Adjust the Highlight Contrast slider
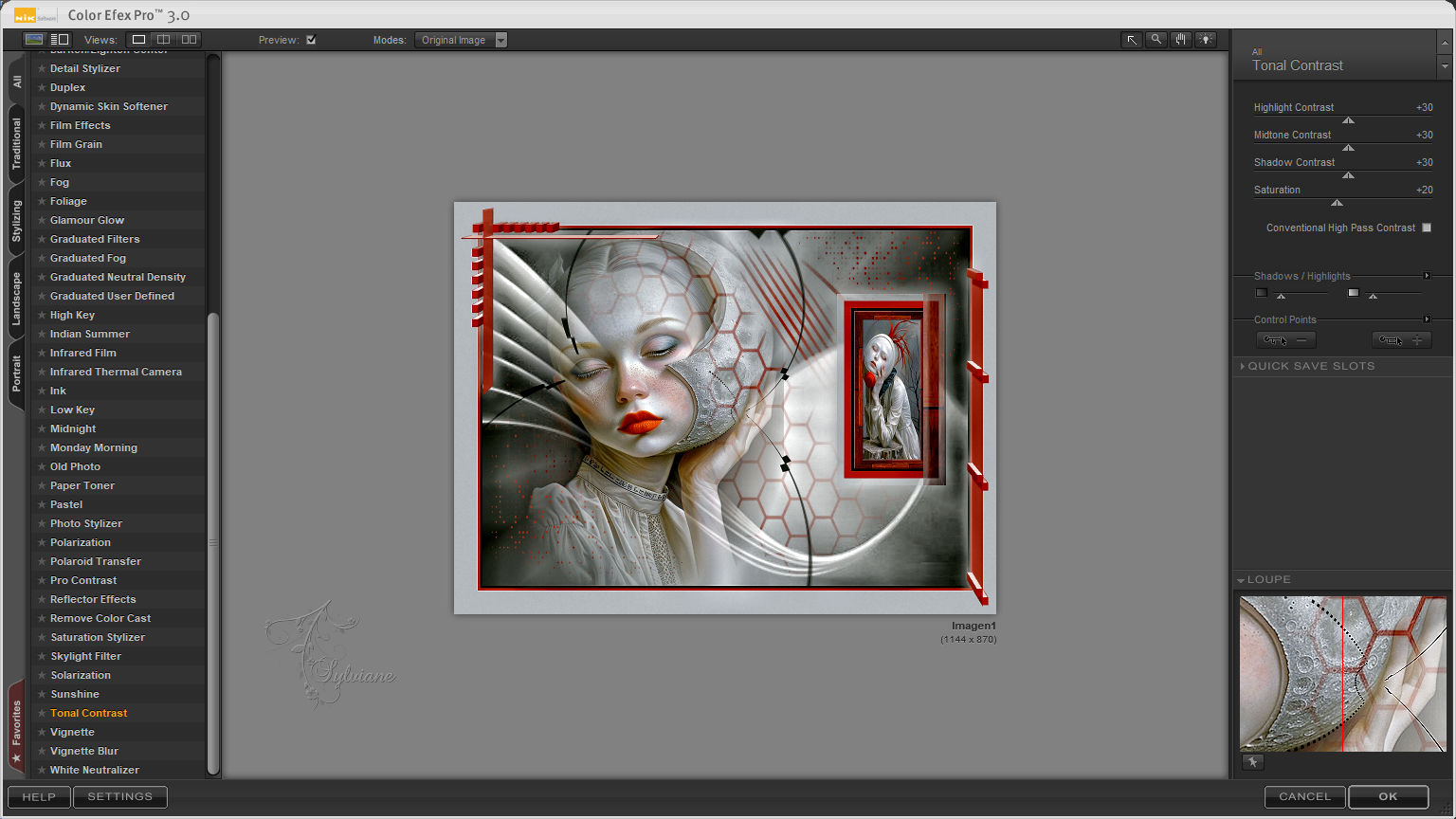The height and width of the screenshot is (819, 1456). (x=1347, y=120)
